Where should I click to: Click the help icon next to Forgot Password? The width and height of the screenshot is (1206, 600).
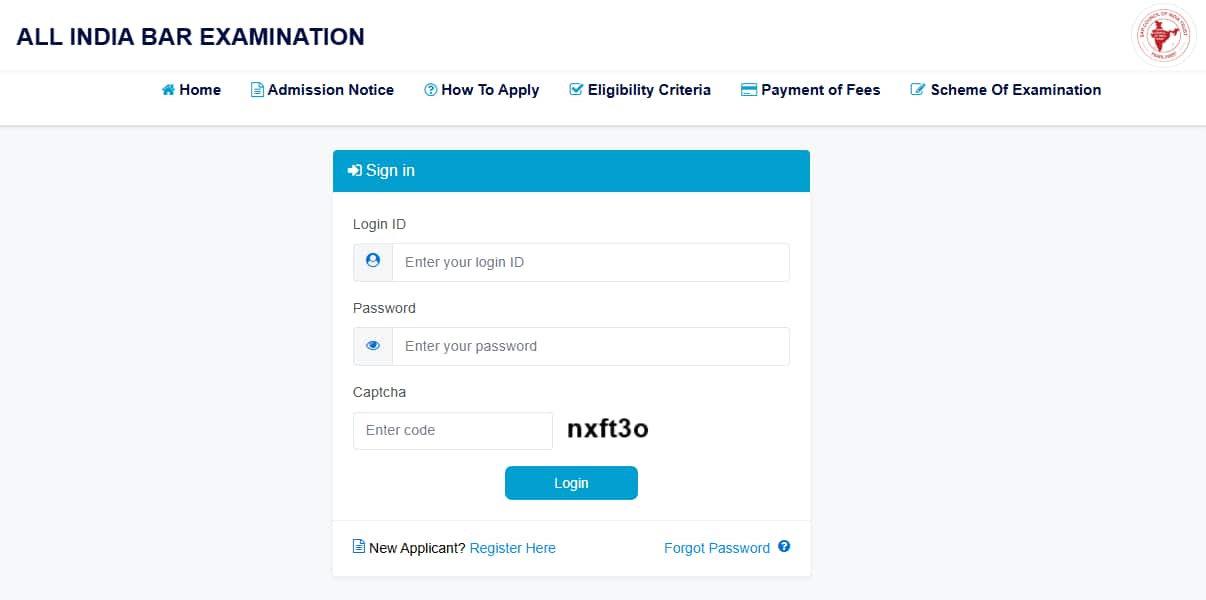(x=784, y=547)
